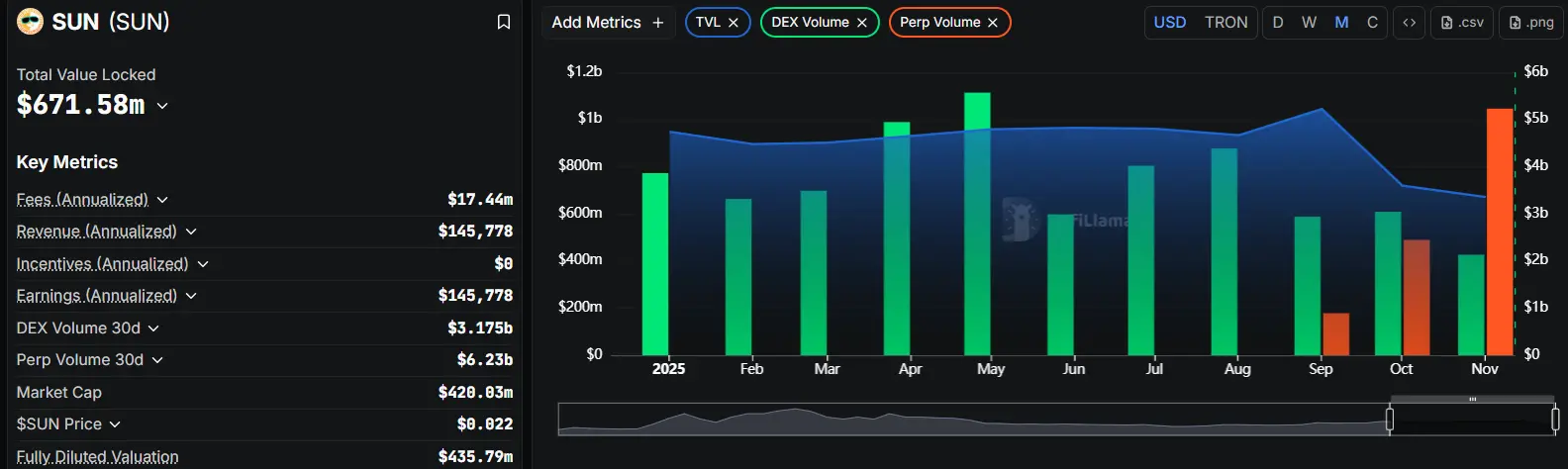
Task: Expand Fees (Annualized) details
Action: click(162, 200)
